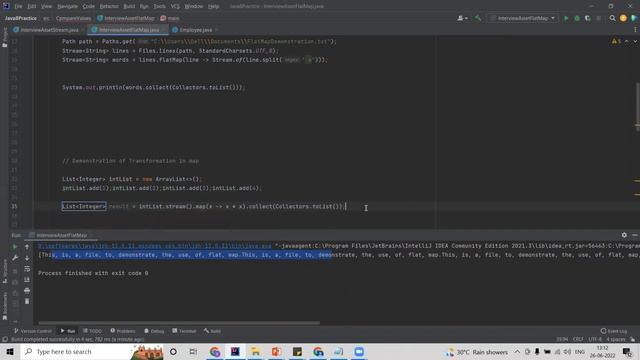640x360 pixels.
Task: Open Debug tool window
Action: pos(154,331)
